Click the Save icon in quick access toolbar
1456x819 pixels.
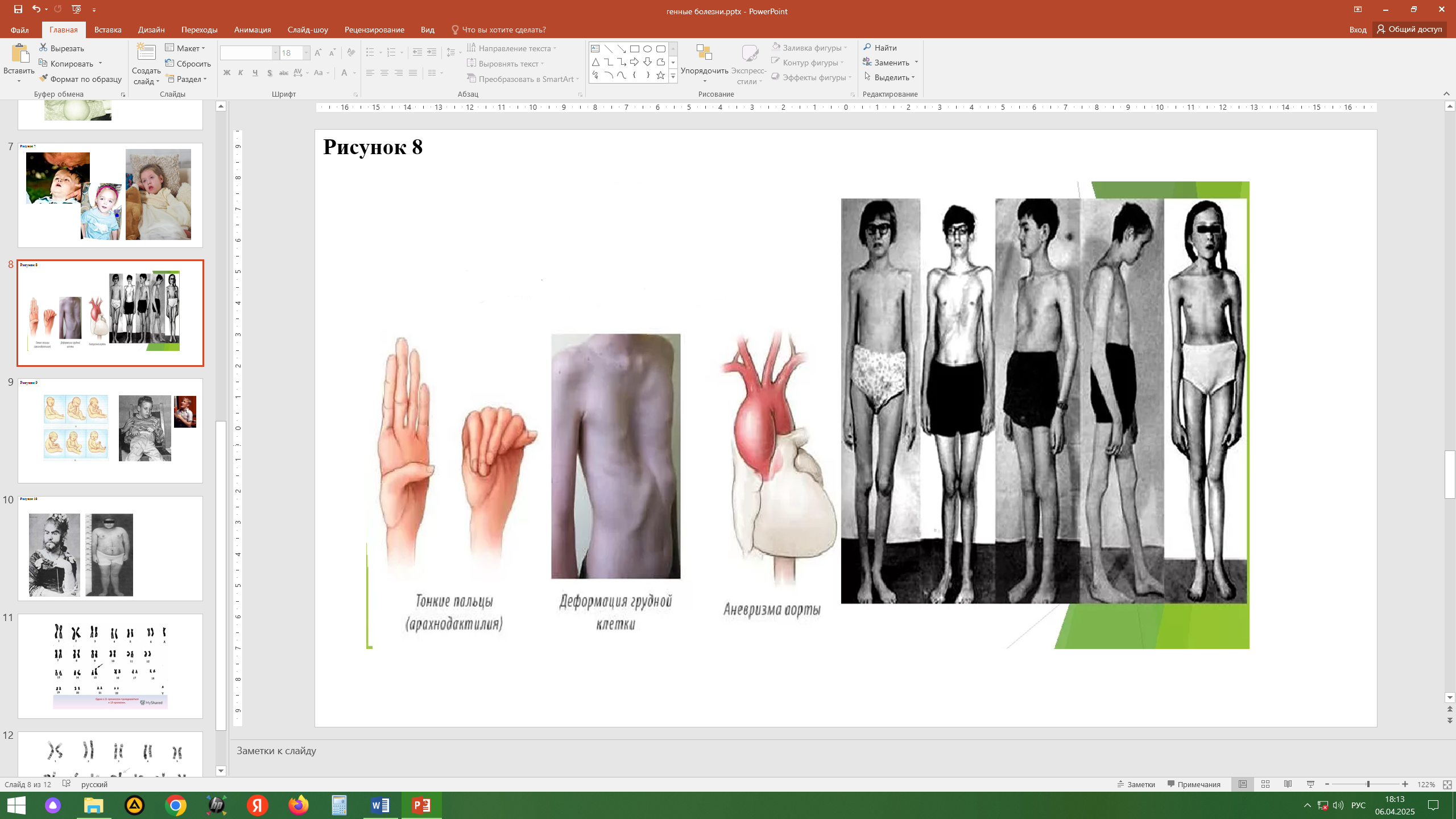pyautogui.click(x=18, y=9)
